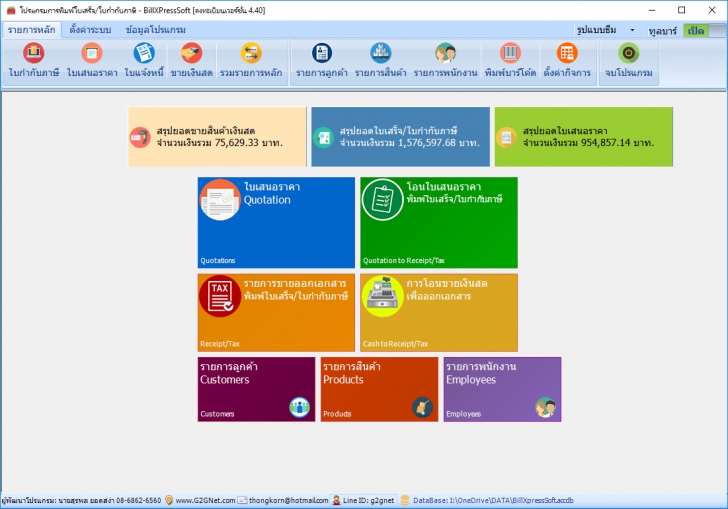
Task: Expand the รูปแบบธีม theme dropdown arrow
Action: pos(632,30)
